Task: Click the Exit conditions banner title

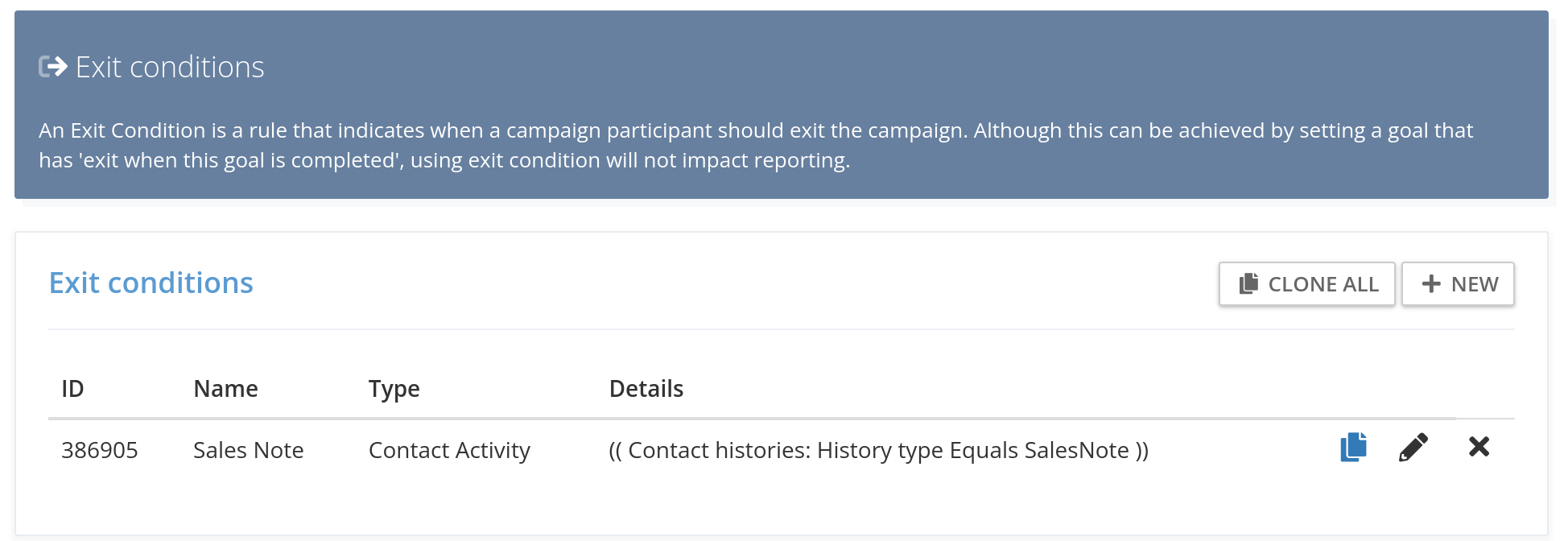Action: pyautogui.click(x=170, y=67)
